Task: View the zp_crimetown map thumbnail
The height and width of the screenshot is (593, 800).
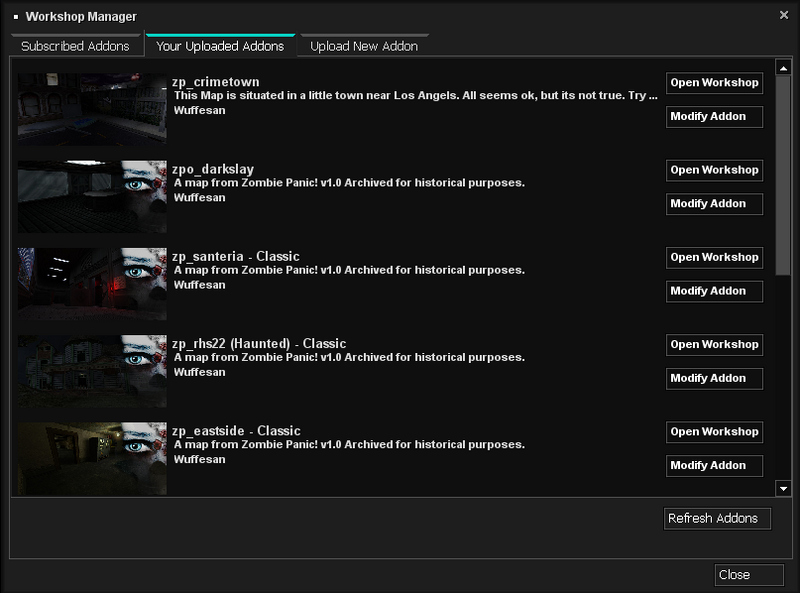Action: coord(91,108)
